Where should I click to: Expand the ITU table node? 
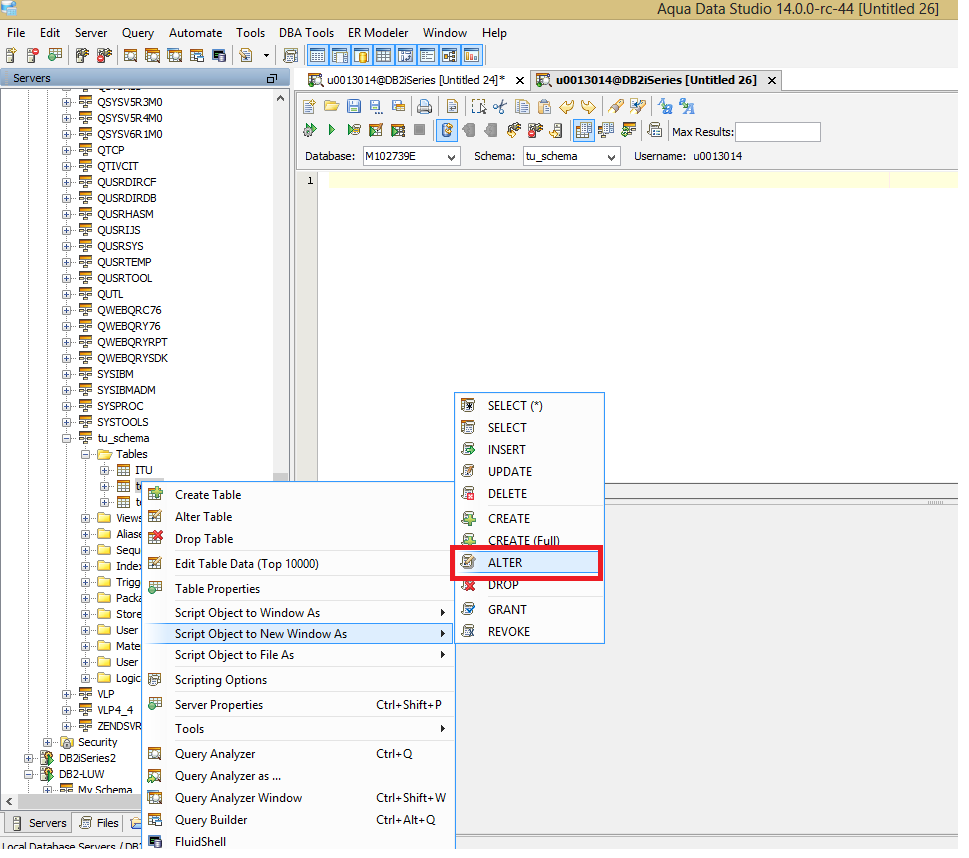point(104,470)
